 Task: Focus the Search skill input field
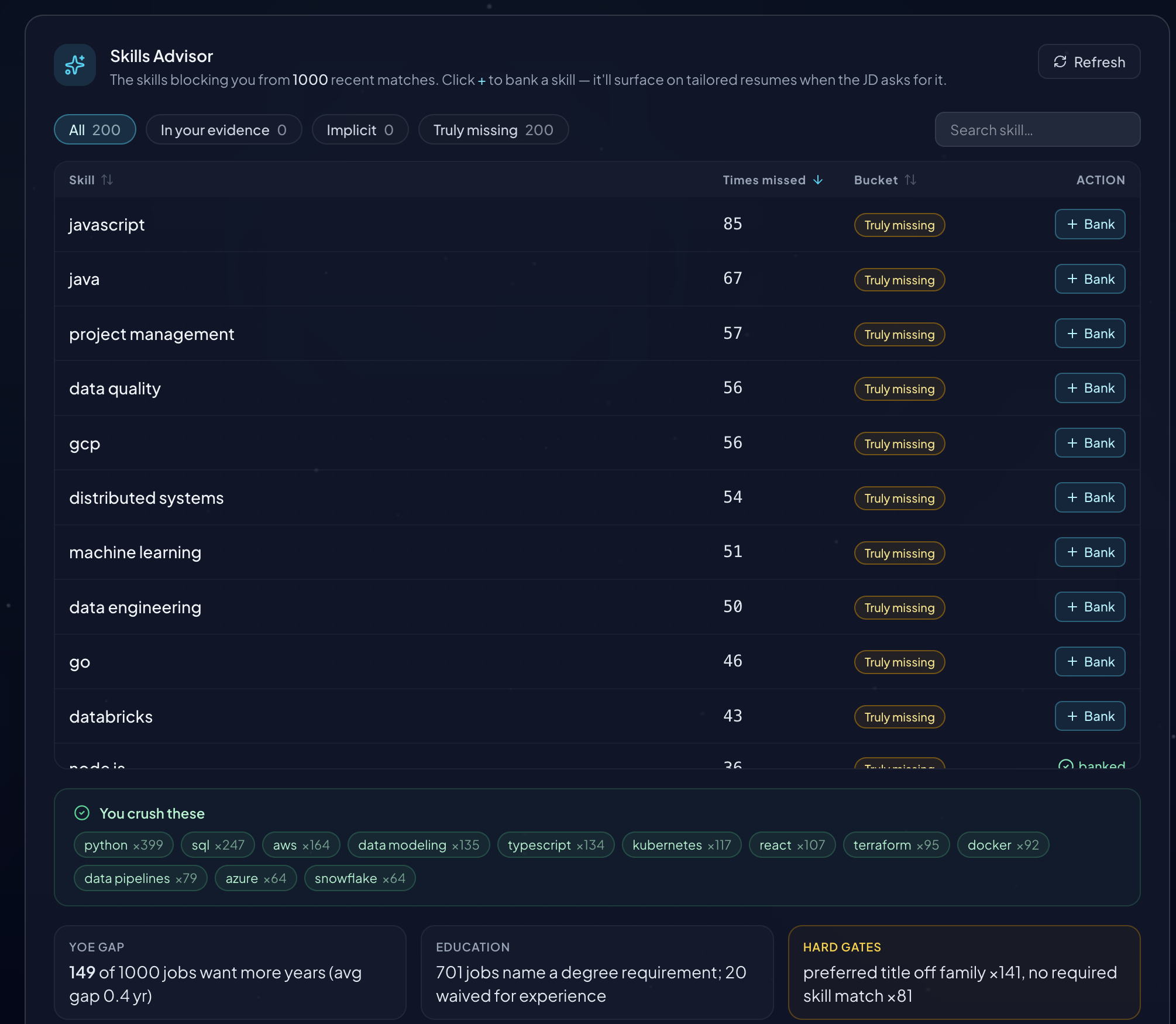(x=1037, y=129)
